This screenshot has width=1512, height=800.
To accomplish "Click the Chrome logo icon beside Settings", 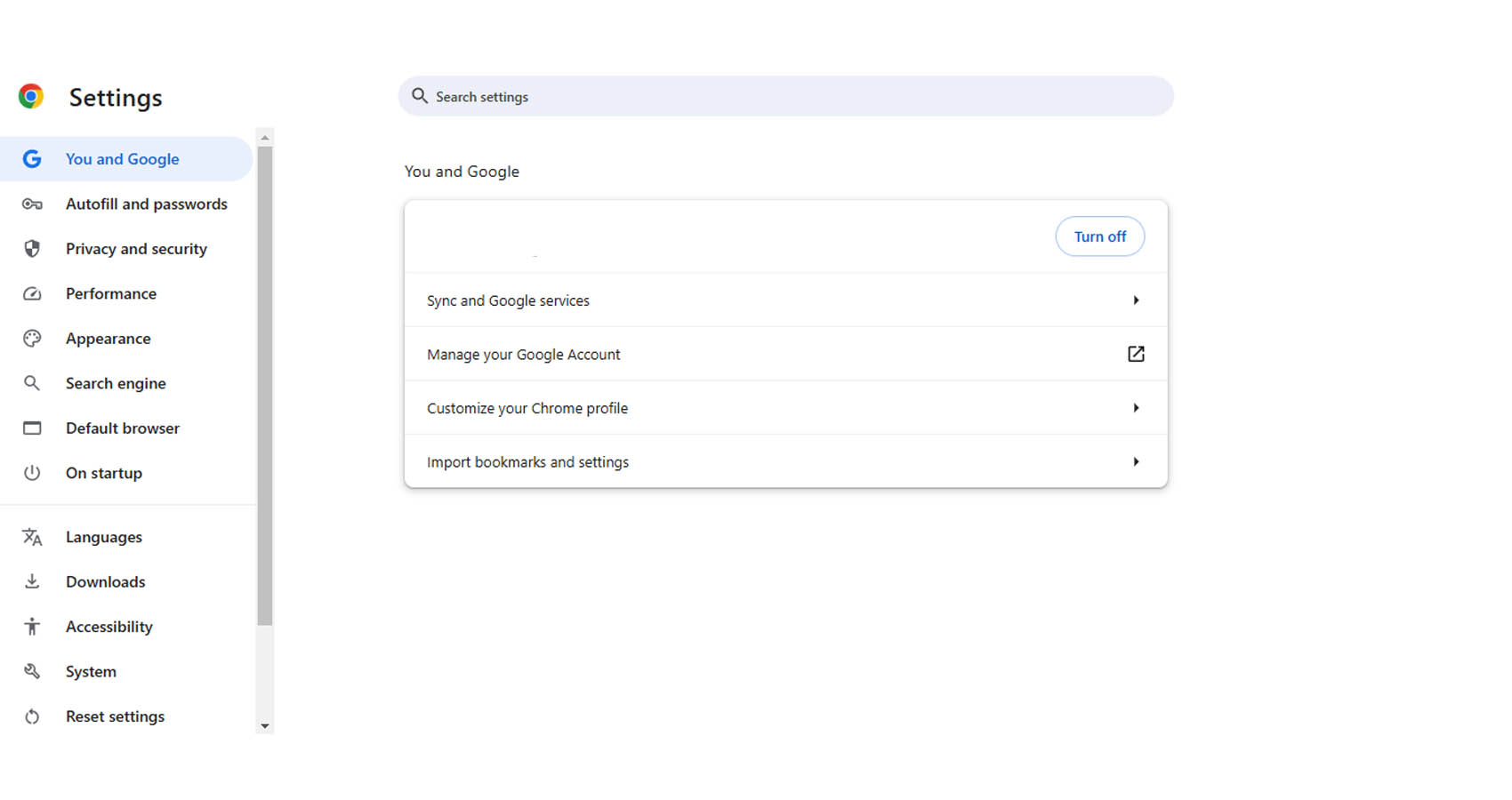I will [x=31, y=96].
